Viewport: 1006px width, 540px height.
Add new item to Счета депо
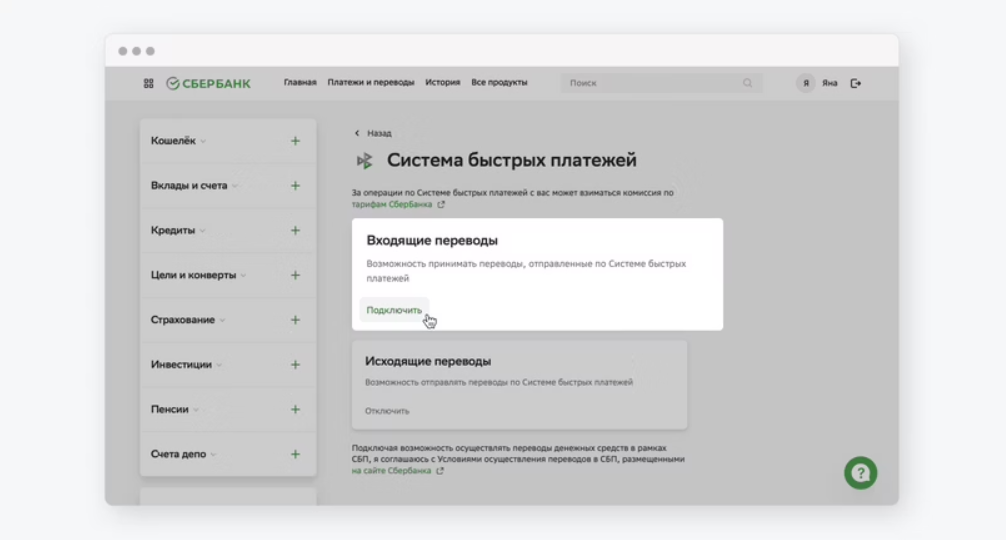[295, 454]
